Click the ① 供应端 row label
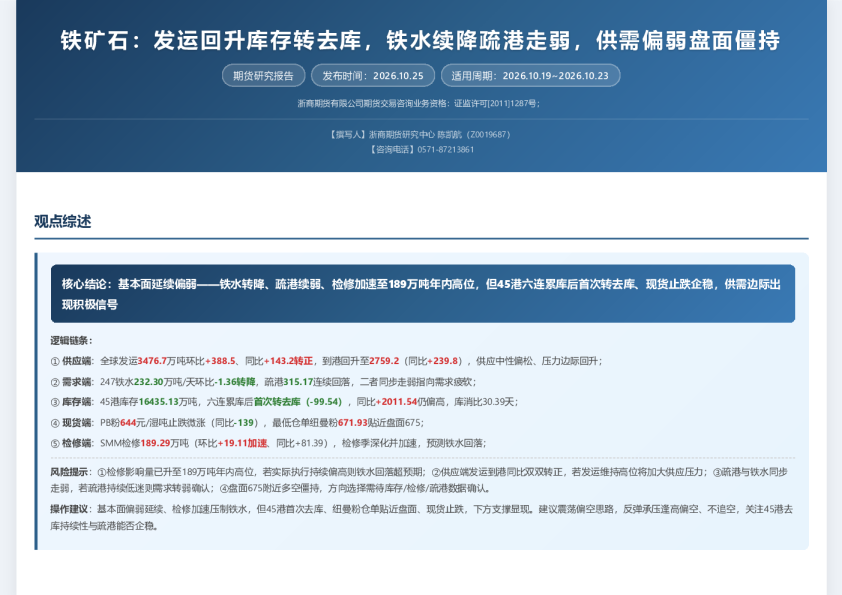This screenshot has width=842, height=595. [72, 361]
